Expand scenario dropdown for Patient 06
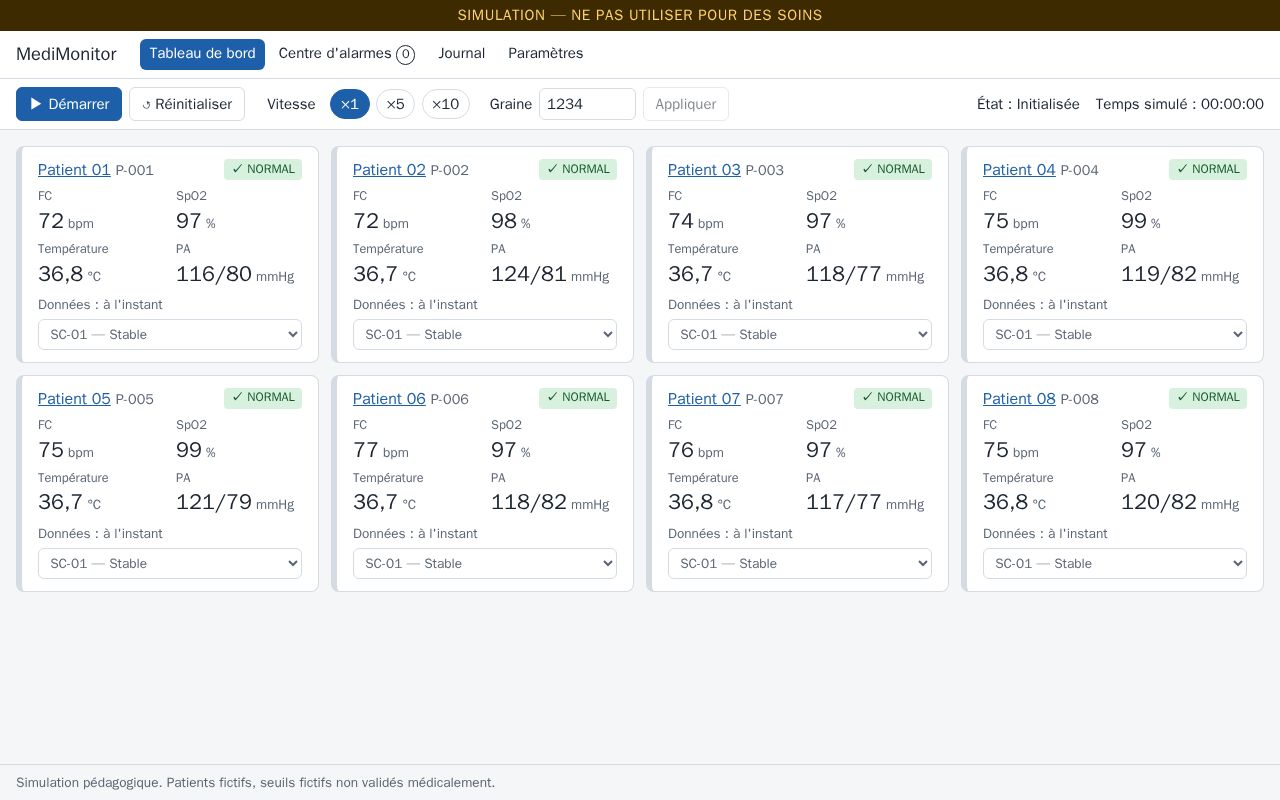Viewport: 1280px width, 800px height. (485, 564)
